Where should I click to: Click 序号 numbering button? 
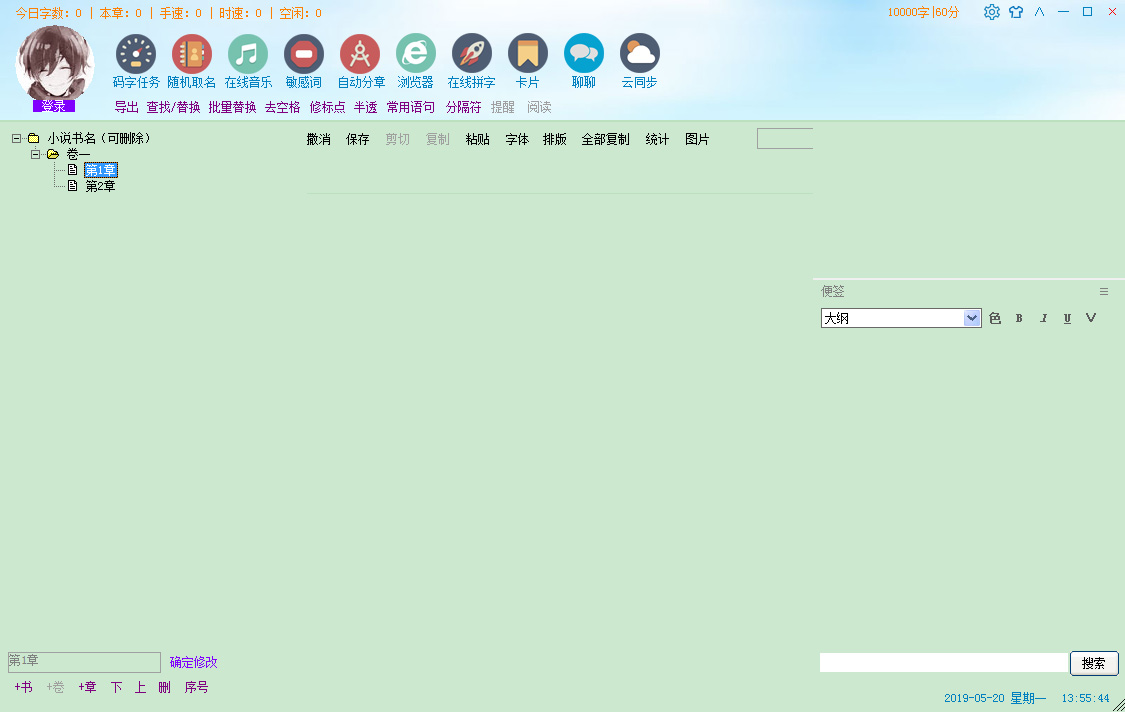click(196, 687)
